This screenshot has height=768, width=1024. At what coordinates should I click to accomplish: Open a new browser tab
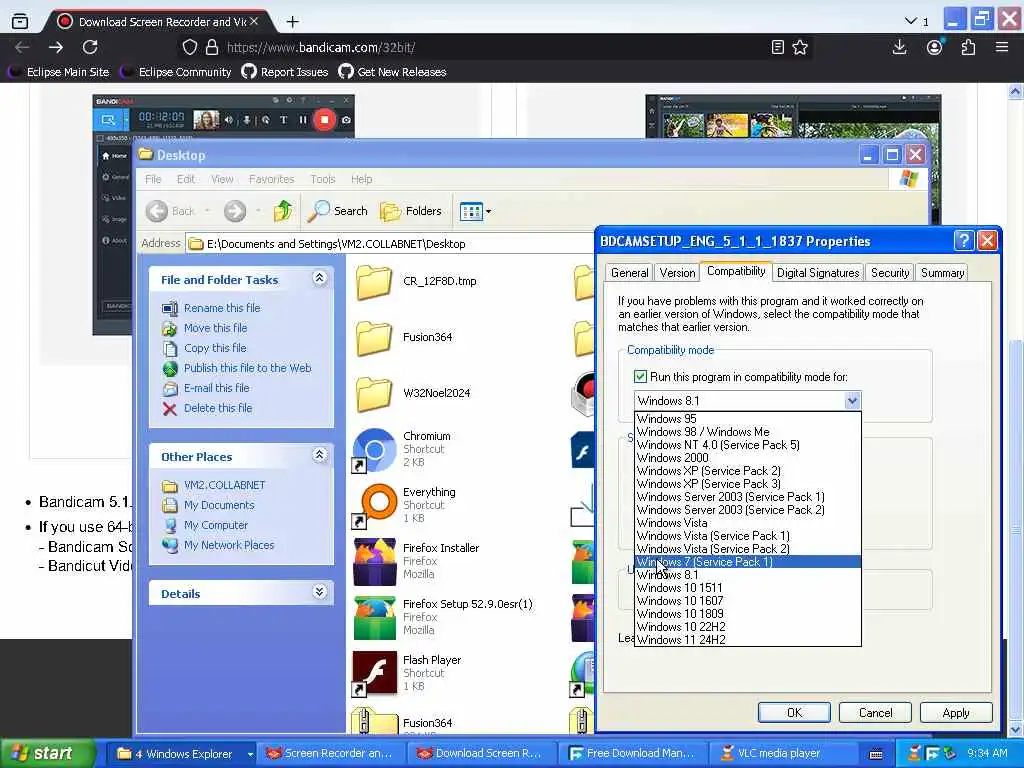(x=293, y=22)
